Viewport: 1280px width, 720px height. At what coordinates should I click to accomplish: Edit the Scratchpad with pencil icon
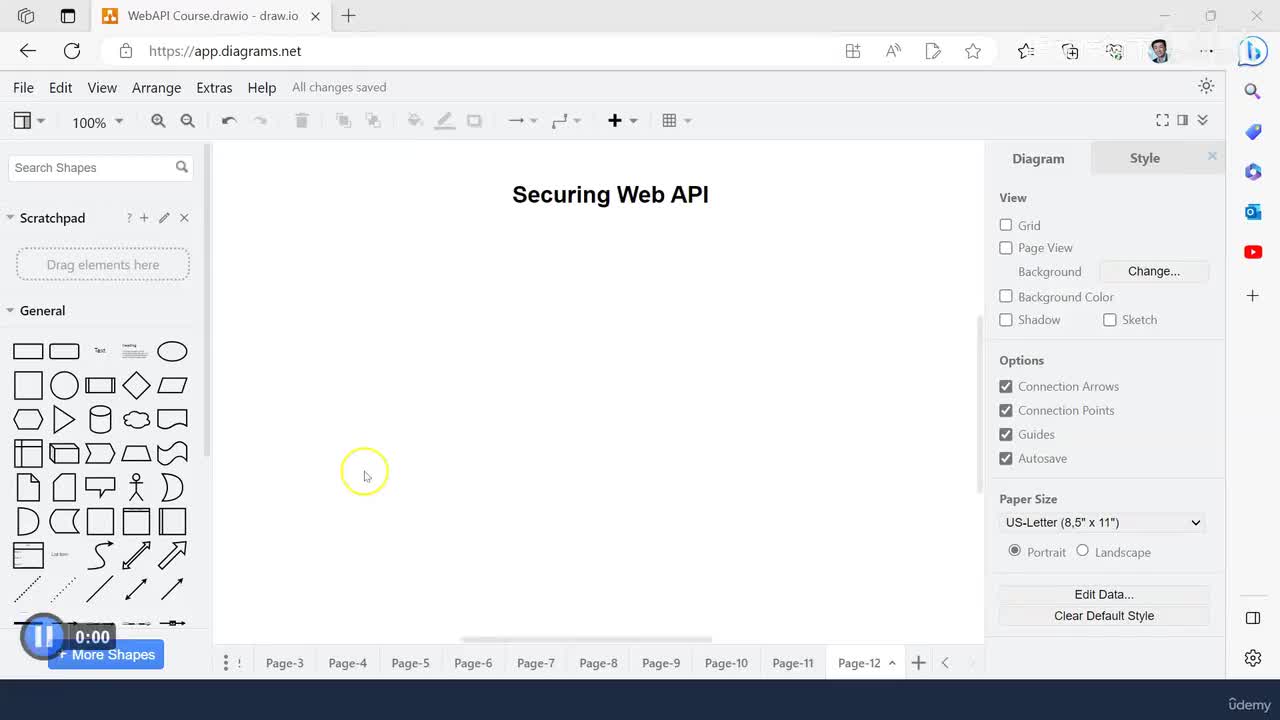pos(164,218)
